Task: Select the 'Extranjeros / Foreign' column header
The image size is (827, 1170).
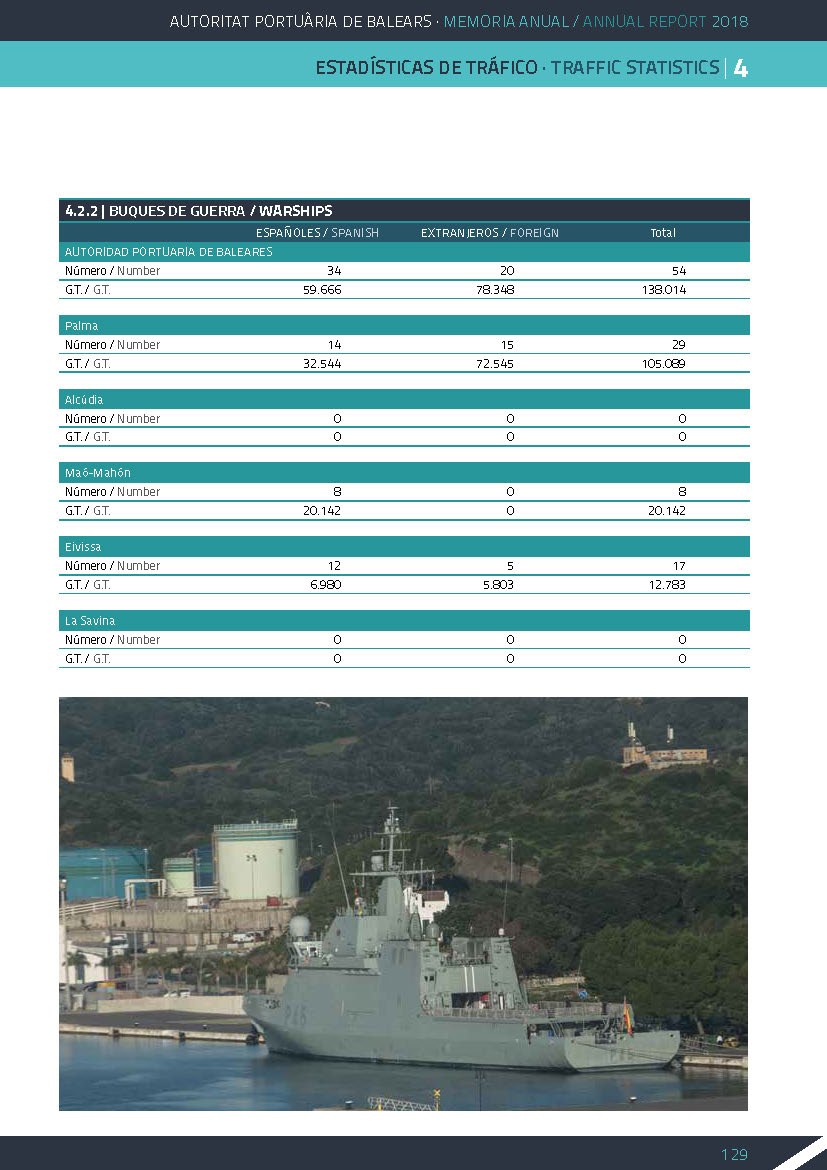Action: pyautogui.click(x=489, y=233)
